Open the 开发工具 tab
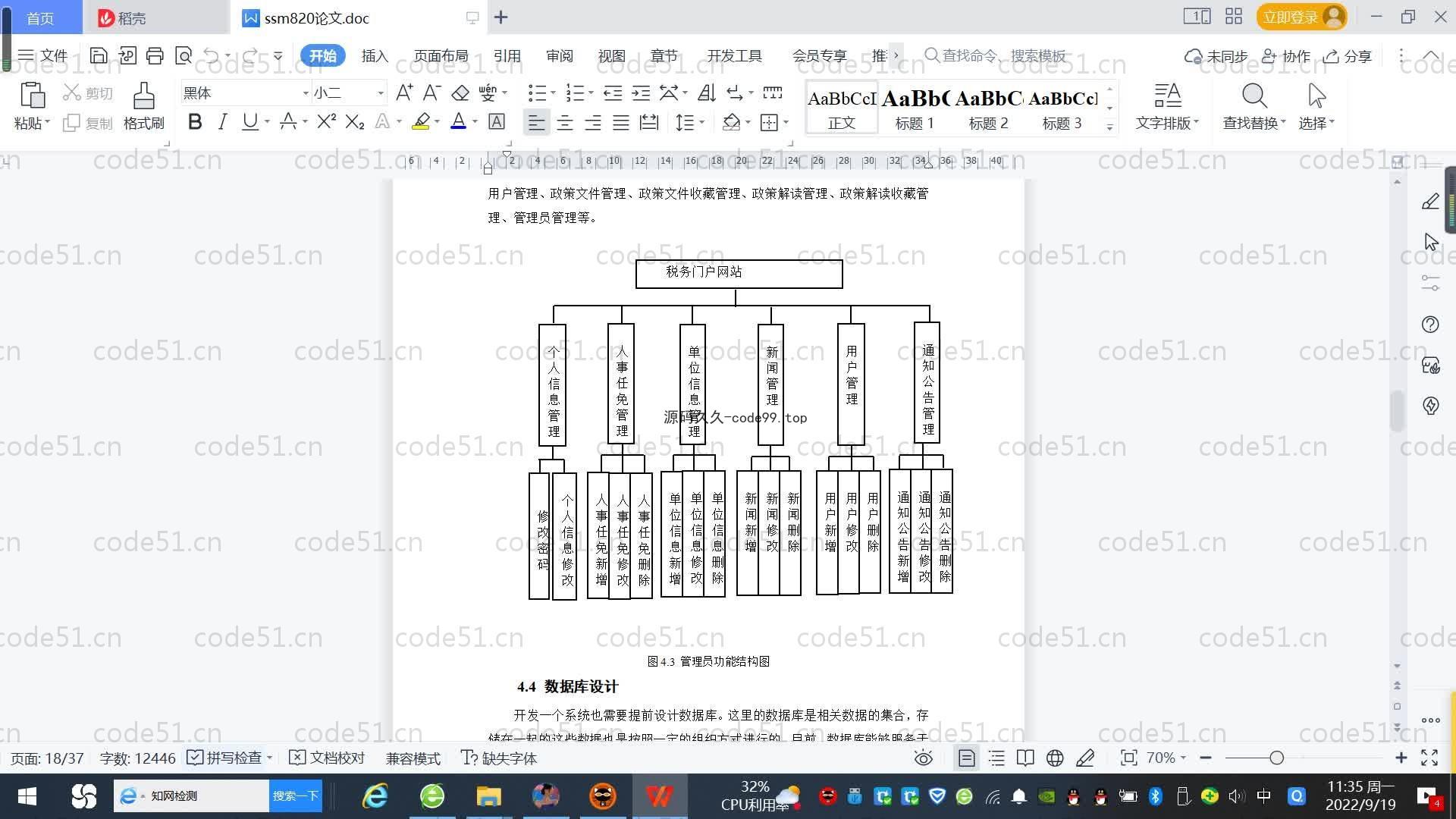The height and width of the screenshot is (819, 1456). coord(734,56)
